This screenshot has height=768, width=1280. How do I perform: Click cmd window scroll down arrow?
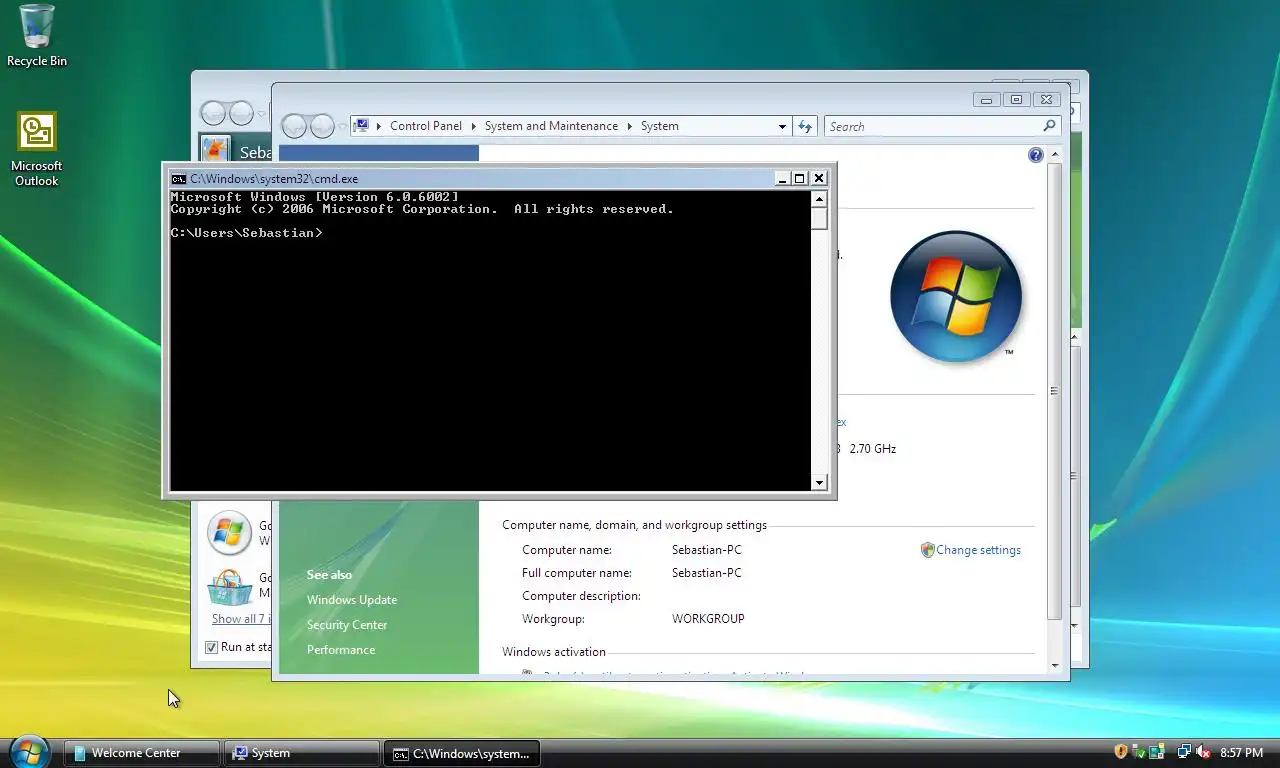819,483
